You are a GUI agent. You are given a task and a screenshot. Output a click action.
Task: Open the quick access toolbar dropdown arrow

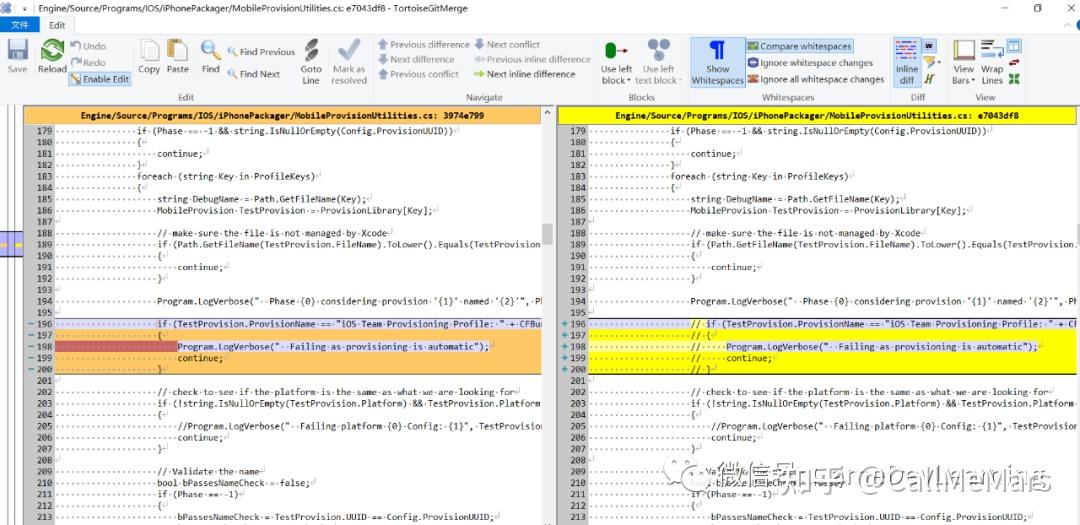click(25, 8)
